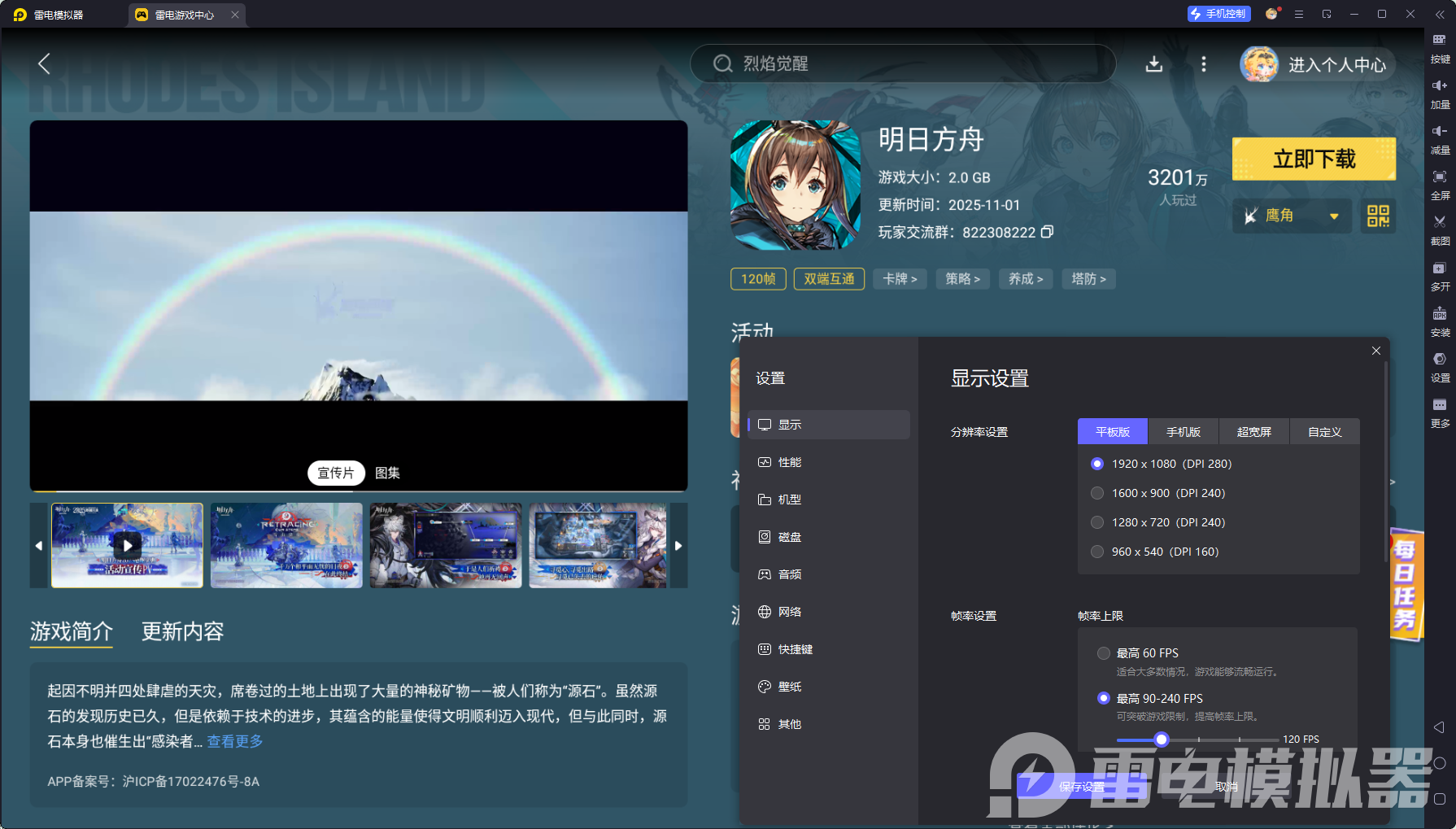Open the 鹰角 channel dropdown
This screenshot has height=829, width=1456.
[x=1292, y=216]
